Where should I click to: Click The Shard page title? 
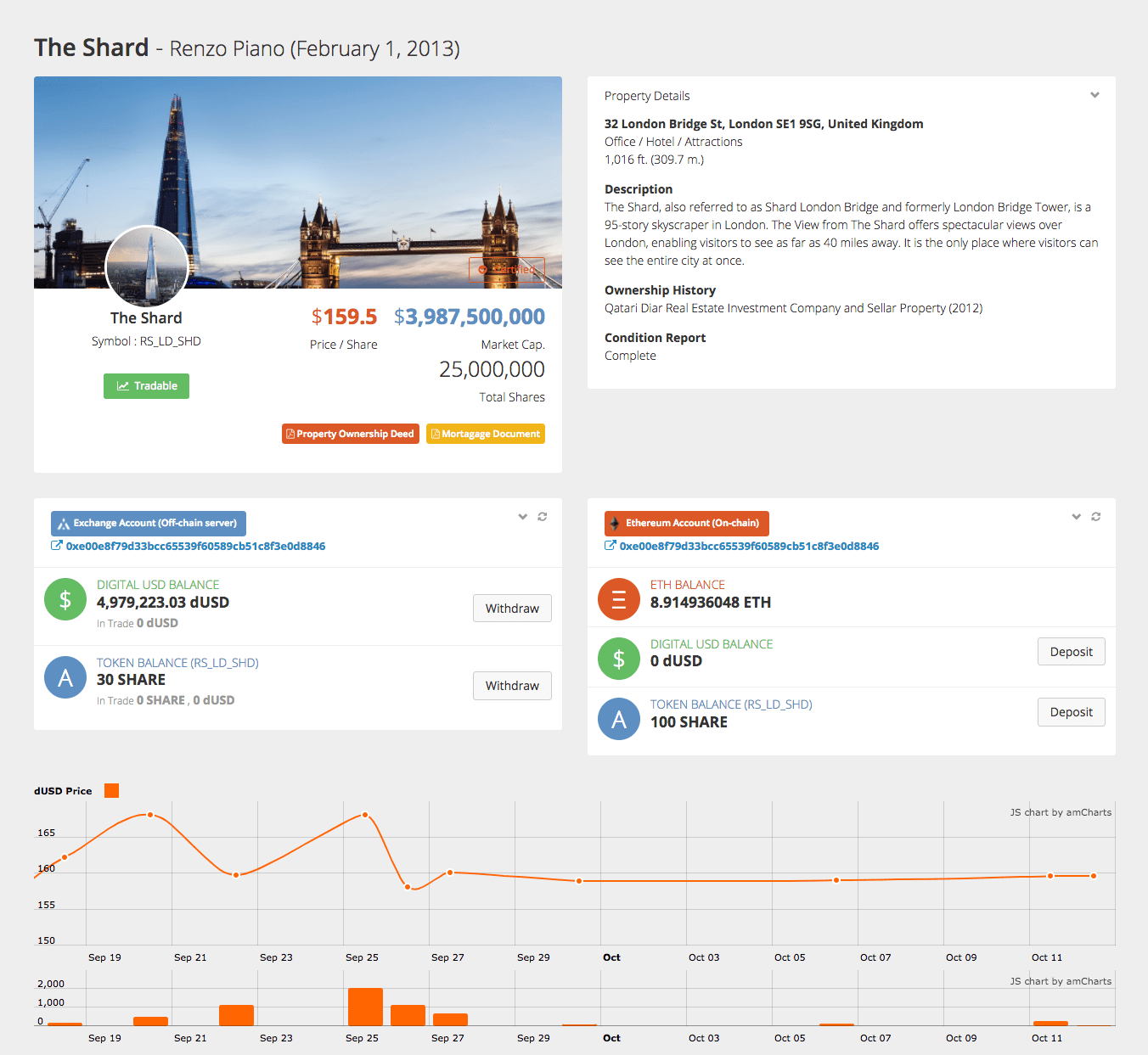tap(91, 48)
